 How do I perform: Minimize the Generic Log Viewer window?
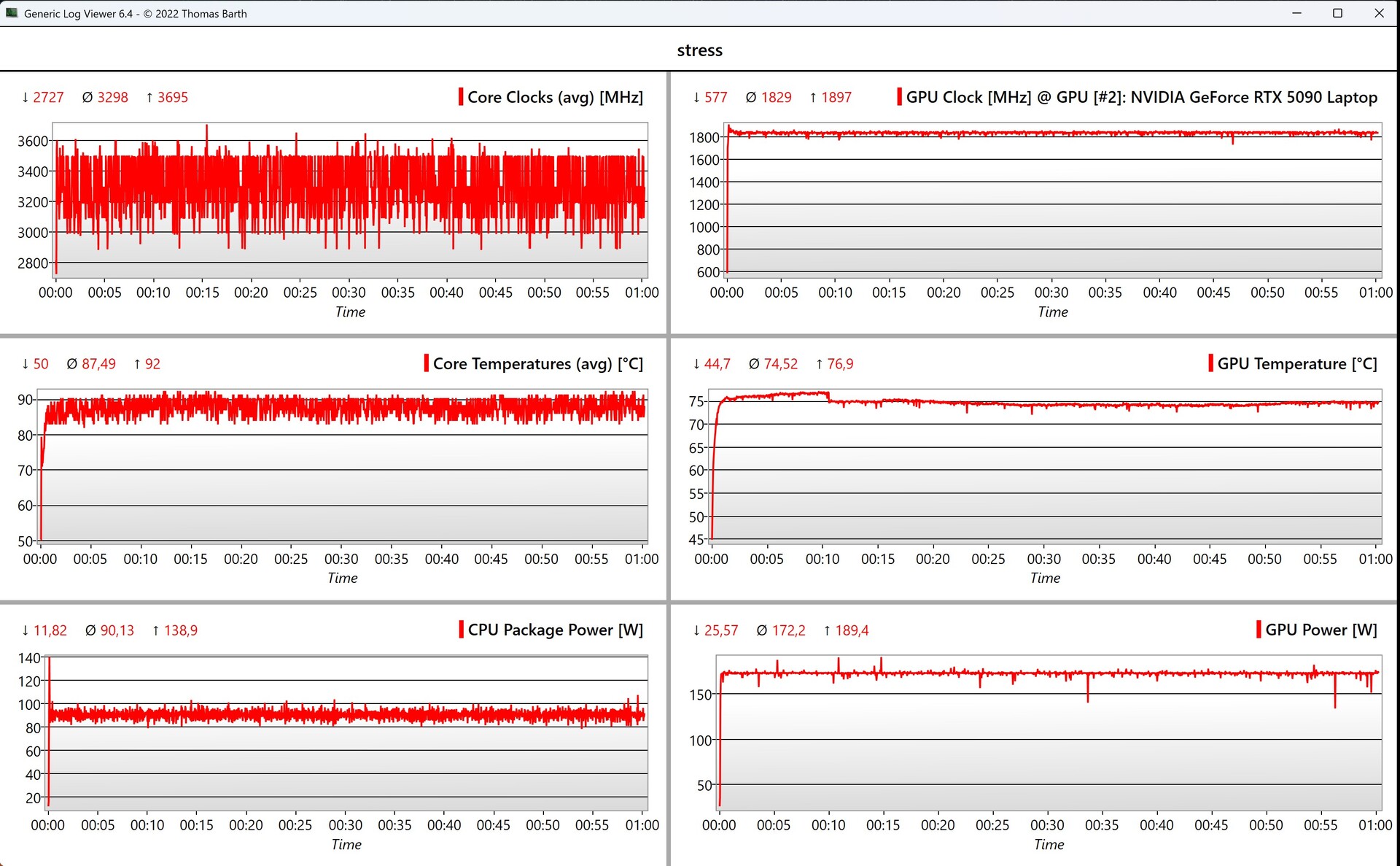point(1296,13)
